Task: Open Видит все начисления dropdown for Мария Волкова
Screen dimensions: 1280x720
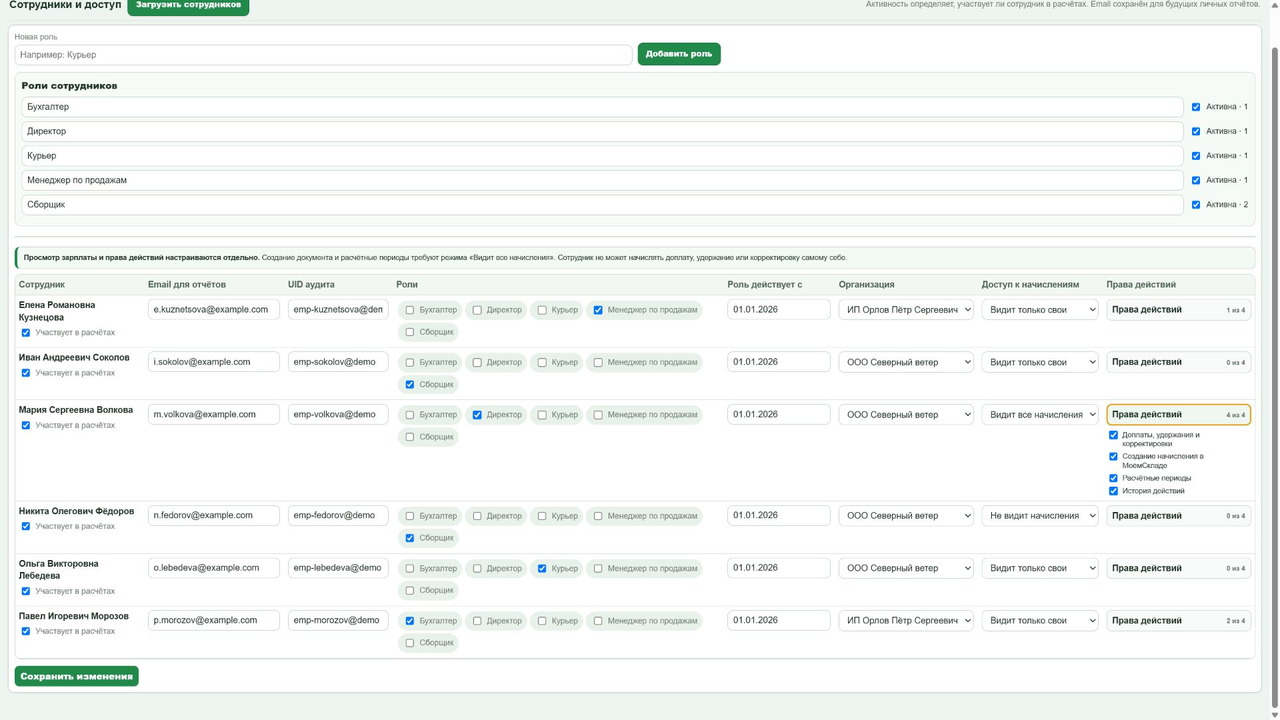Action: click(x=1040, y=415)
